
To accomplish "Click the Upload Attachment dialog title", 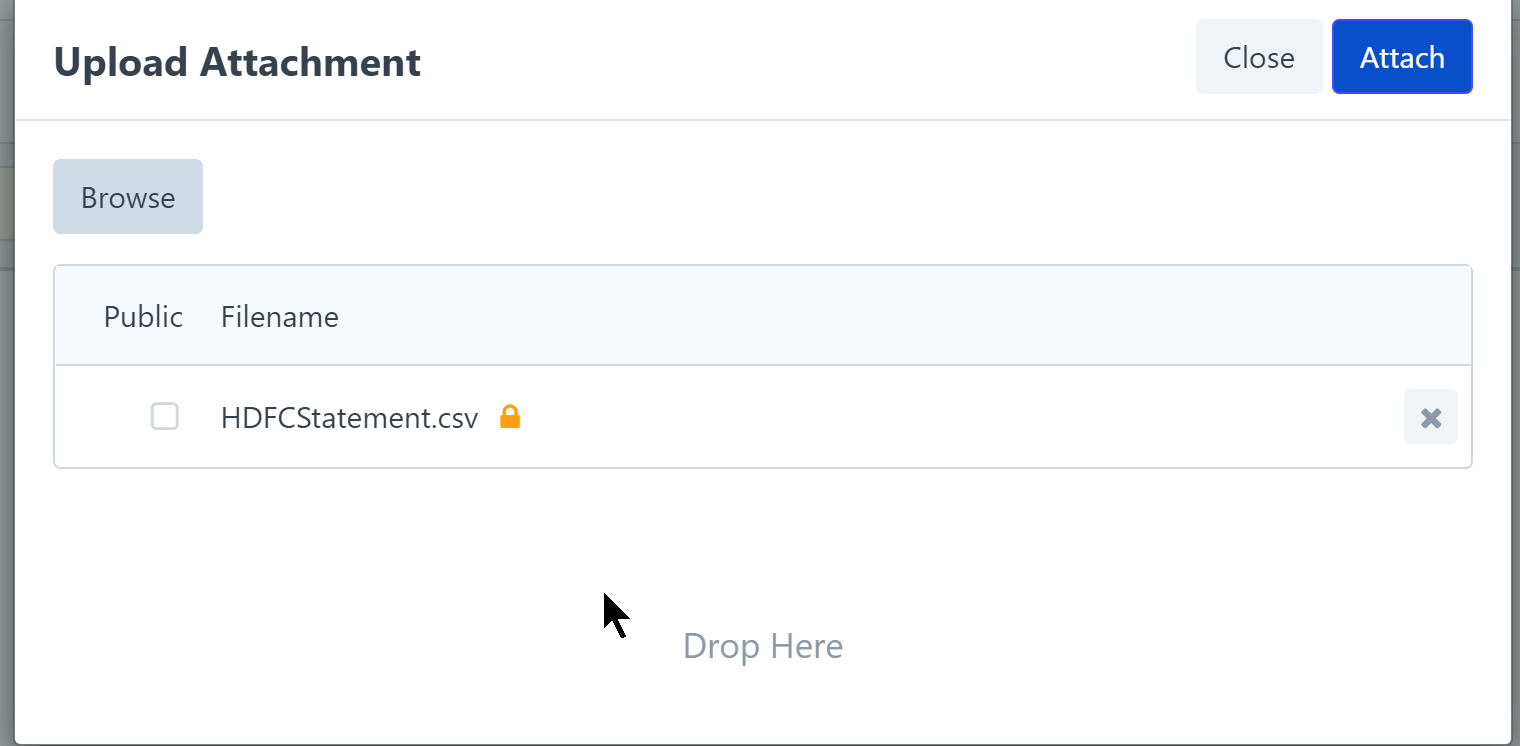I will tap(237, 62).
